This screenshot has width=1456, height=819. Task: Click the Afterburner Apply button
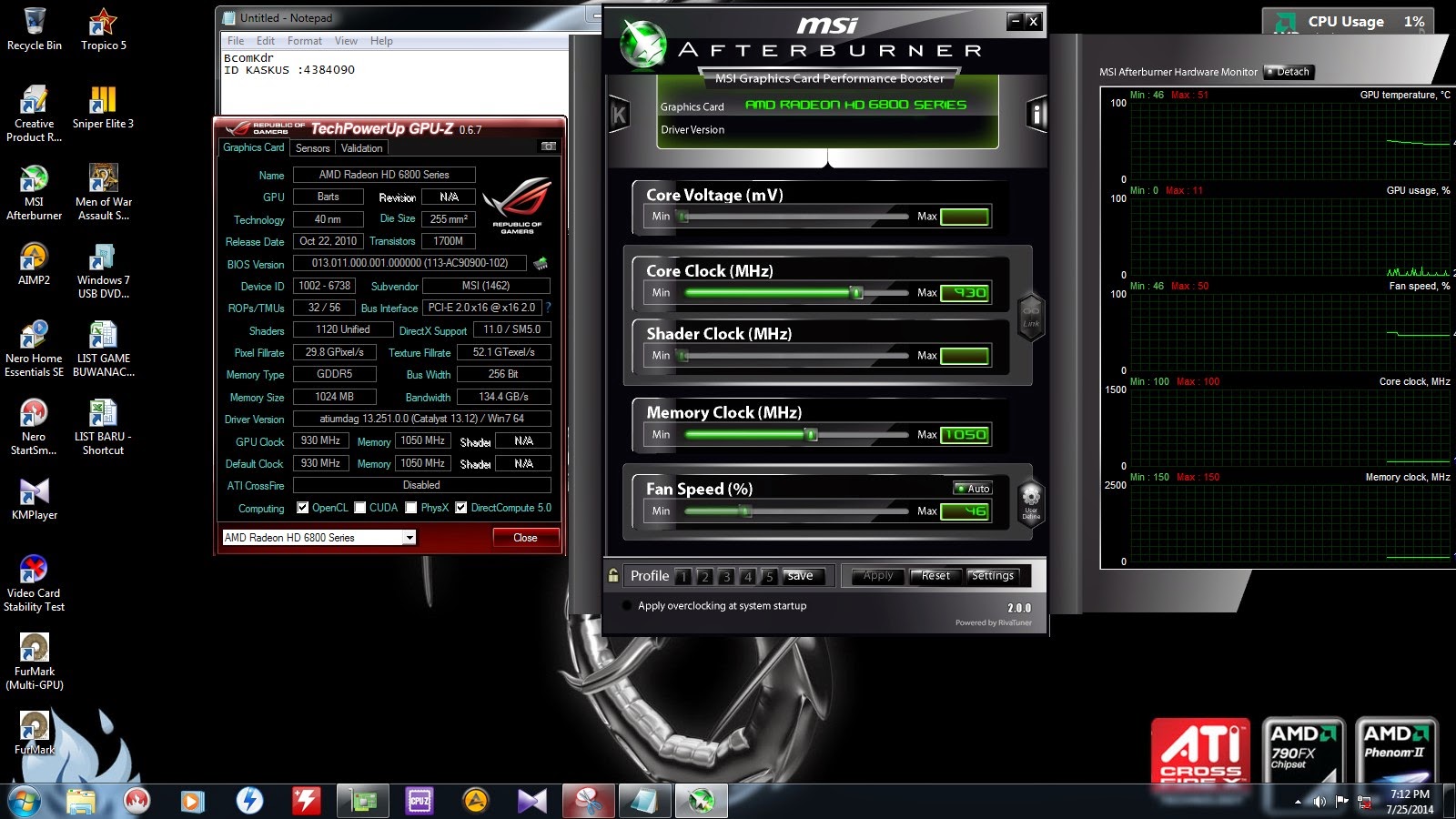[878, 576]
